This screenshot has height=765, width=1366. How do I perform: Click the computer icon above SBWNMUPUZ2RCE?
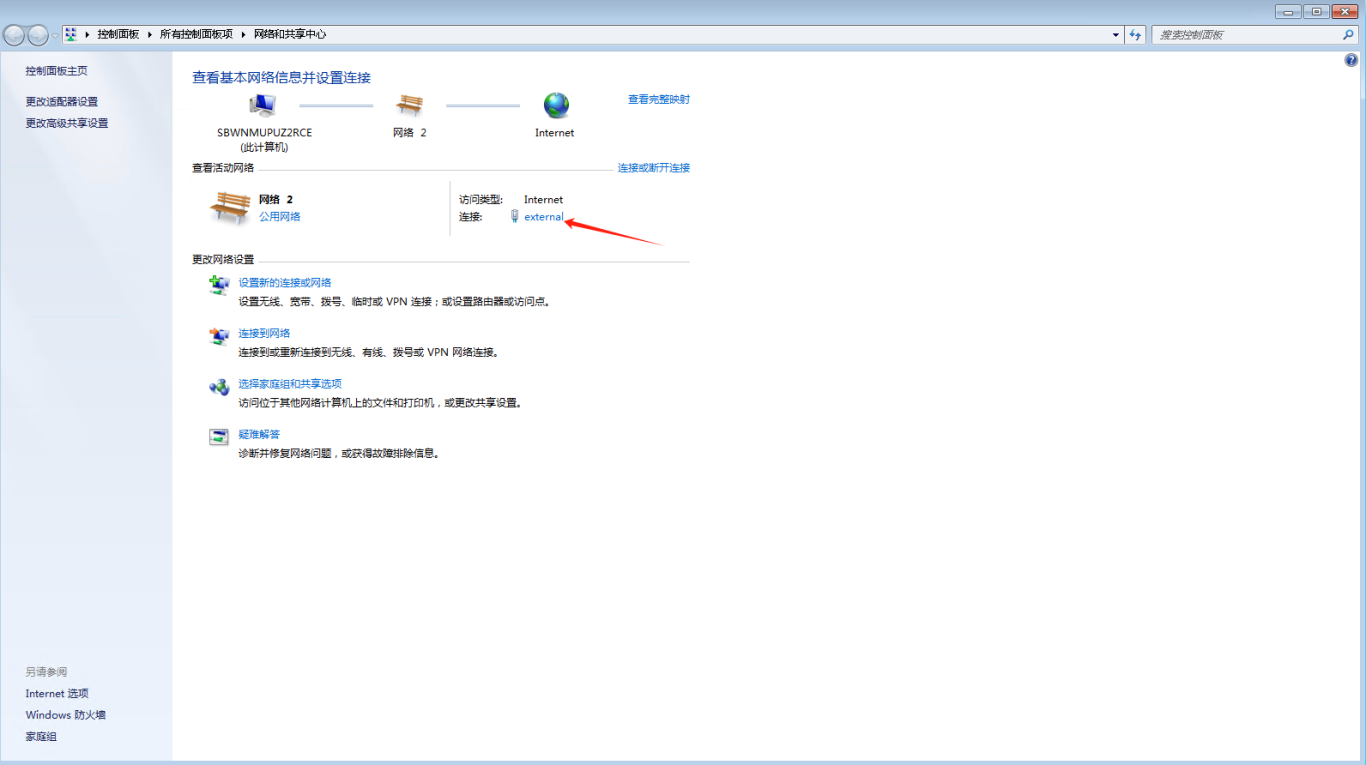click(x=263, y=105)
